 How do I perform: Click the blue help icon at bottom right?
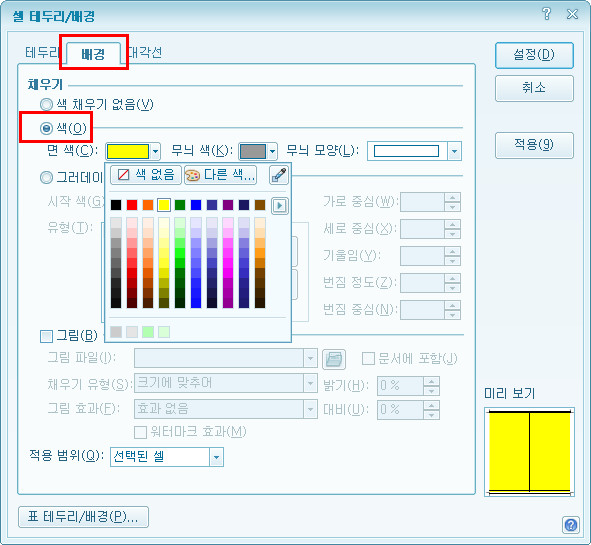[x=571, y=525]
